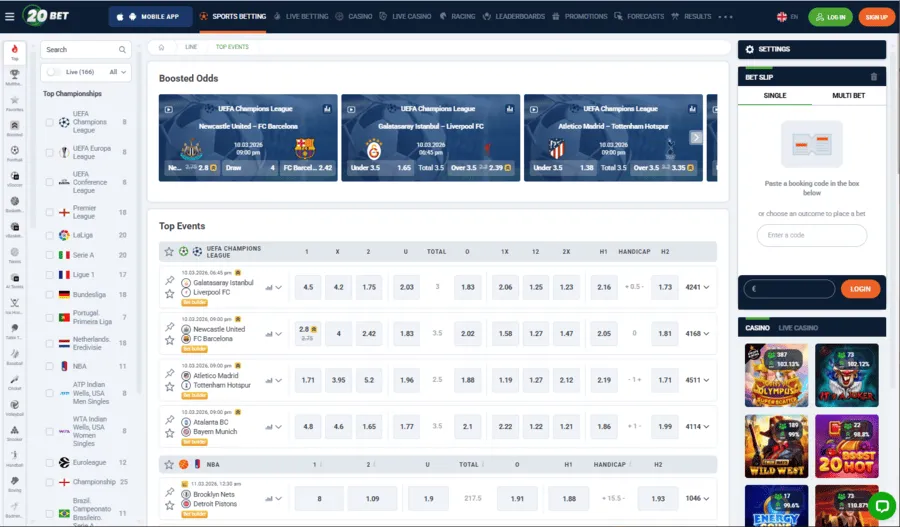The image size is (900, 527).
Task: Expand 4241 more markets for Galatasaray match
Action: (x=697, y=287)
